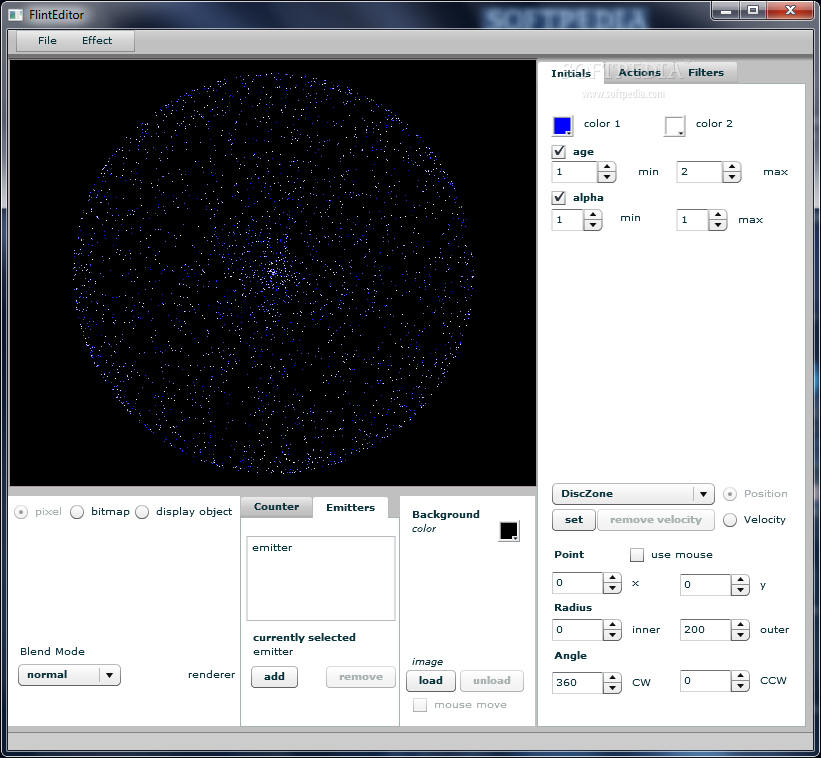Open the color 1 blue swatch picker

tap(563, 126)
